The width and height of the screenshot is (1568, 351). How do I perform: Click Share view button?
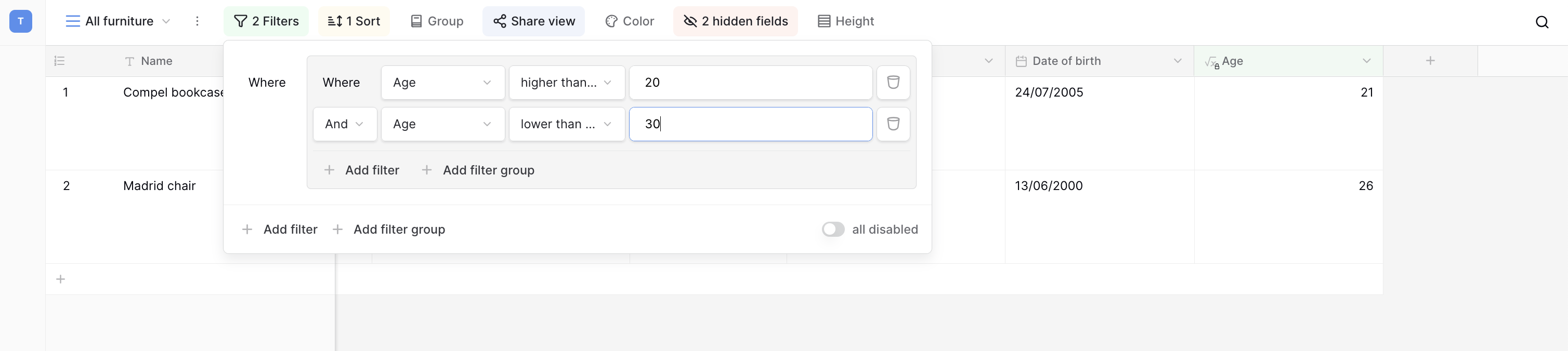pyautogui.click(x=533, y=21)
